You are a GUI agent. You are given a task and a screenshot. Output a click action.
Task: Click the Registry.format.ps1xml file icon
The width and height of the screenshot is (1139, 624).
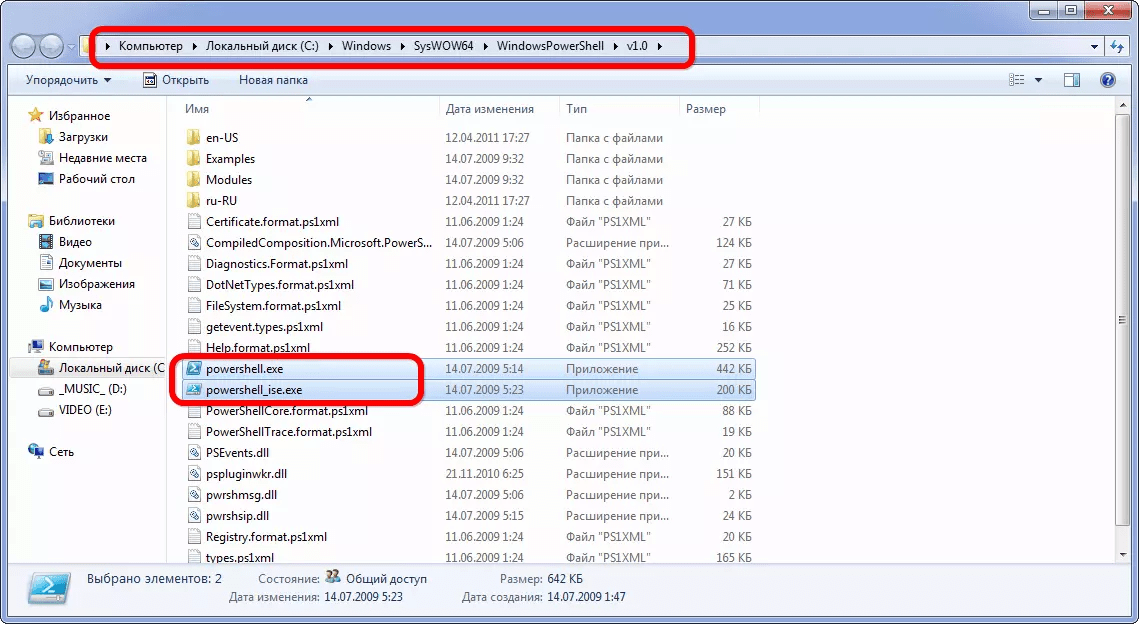click(x=193, y=538)
